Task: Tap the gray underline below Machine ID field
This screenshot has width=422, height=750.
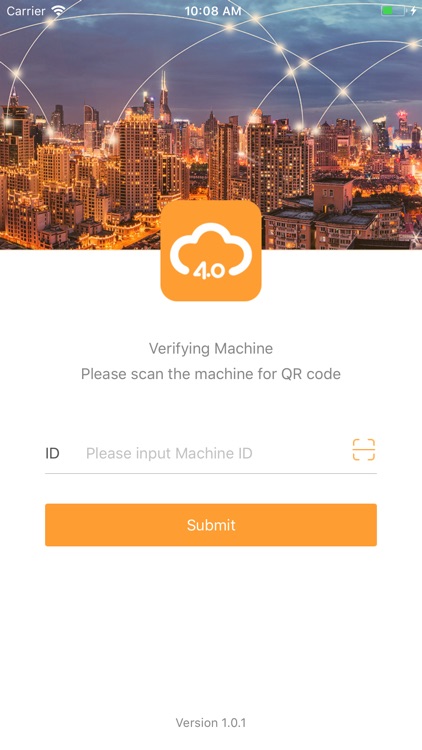Action: pyautogui.click(x=211, y=474)
